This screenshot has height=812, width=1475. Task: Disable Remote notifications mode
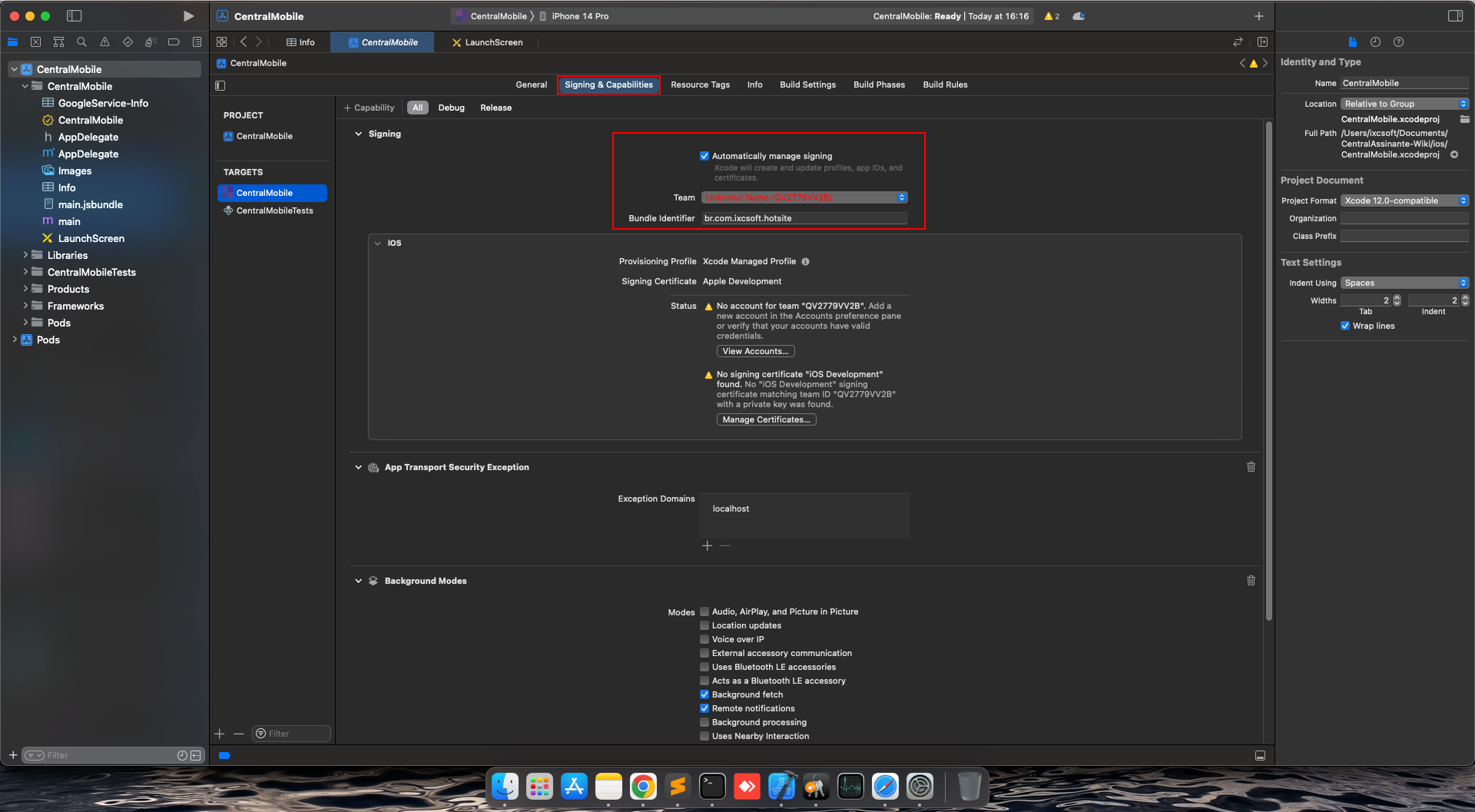click(x=704, y=708)
